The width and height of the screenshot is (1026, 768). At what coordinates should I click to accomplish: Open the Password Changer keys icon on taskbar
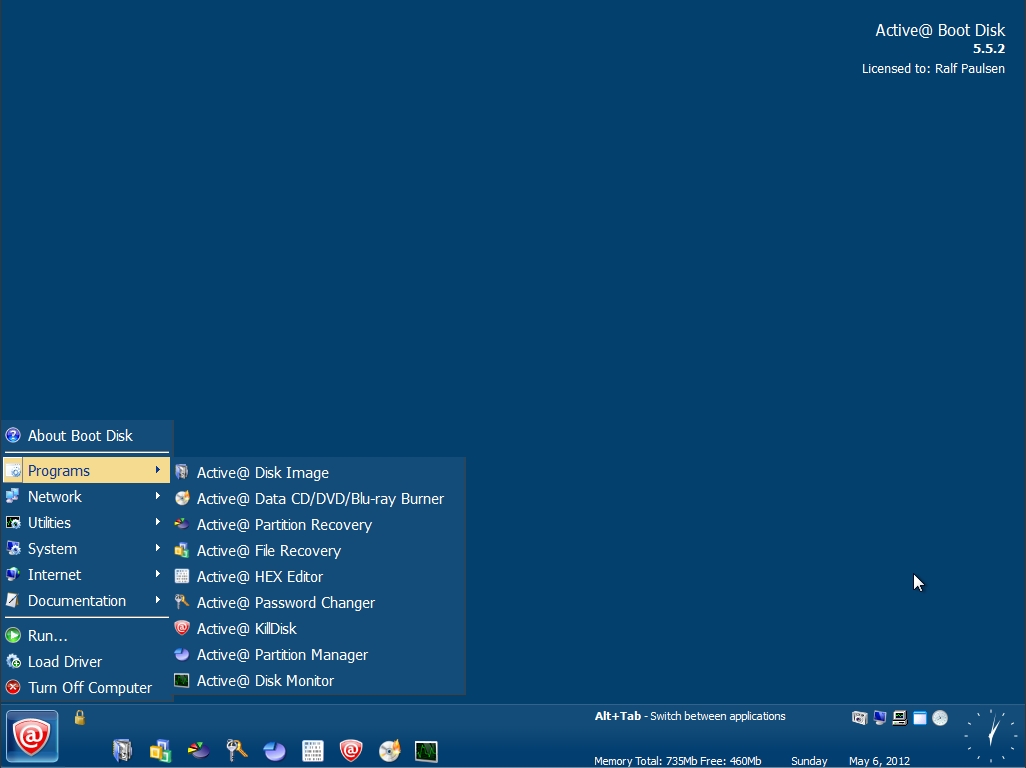coord(236,750)
